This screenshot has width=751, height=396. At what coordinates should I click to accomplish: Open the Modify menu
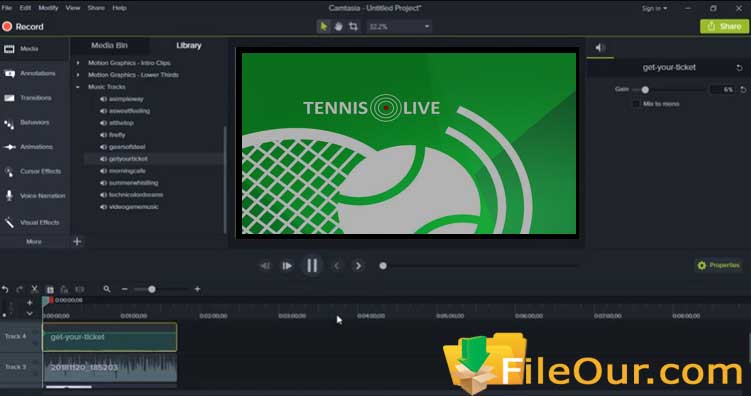[48, 8]
